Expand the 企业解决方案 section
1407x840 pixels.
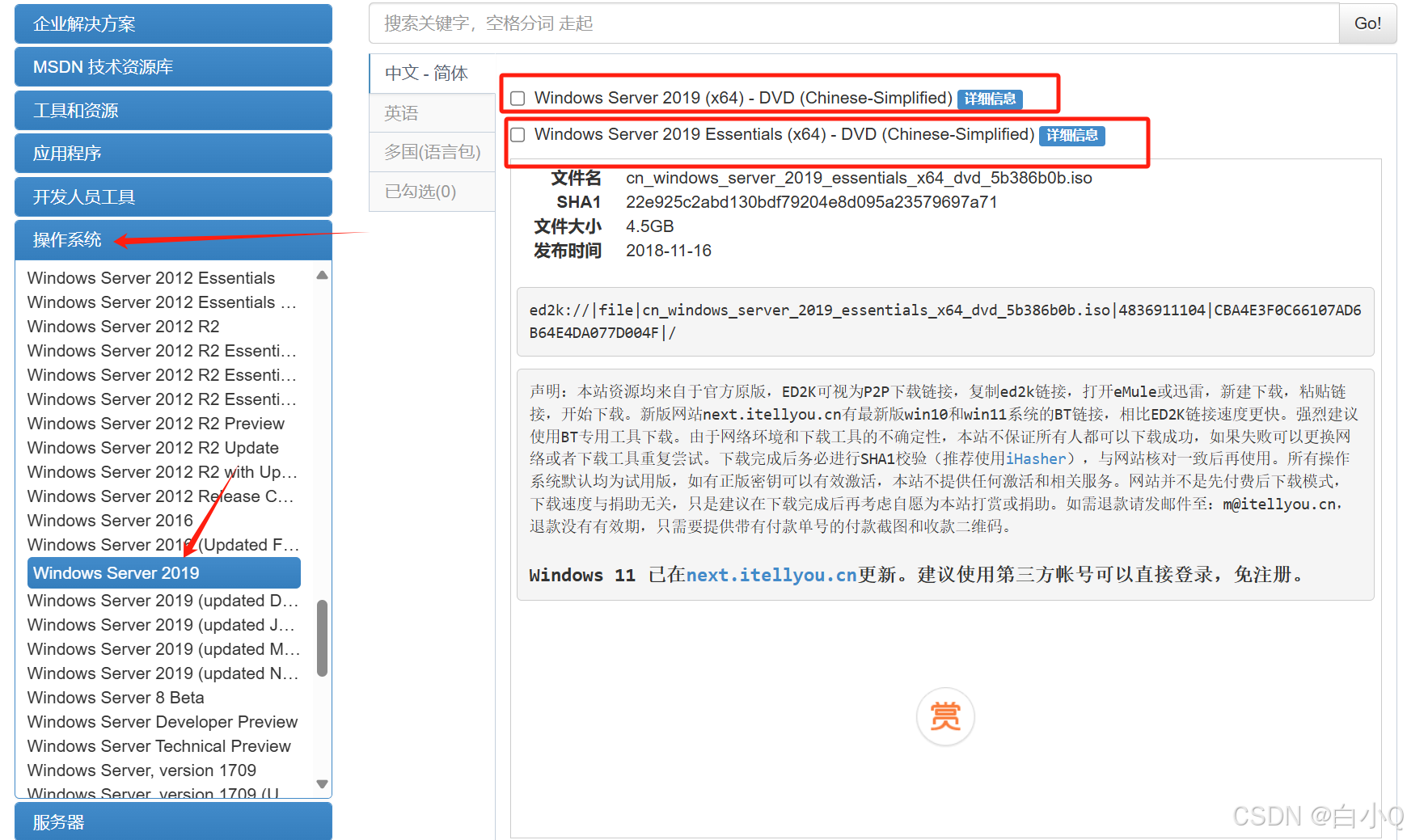pos(173,23)
